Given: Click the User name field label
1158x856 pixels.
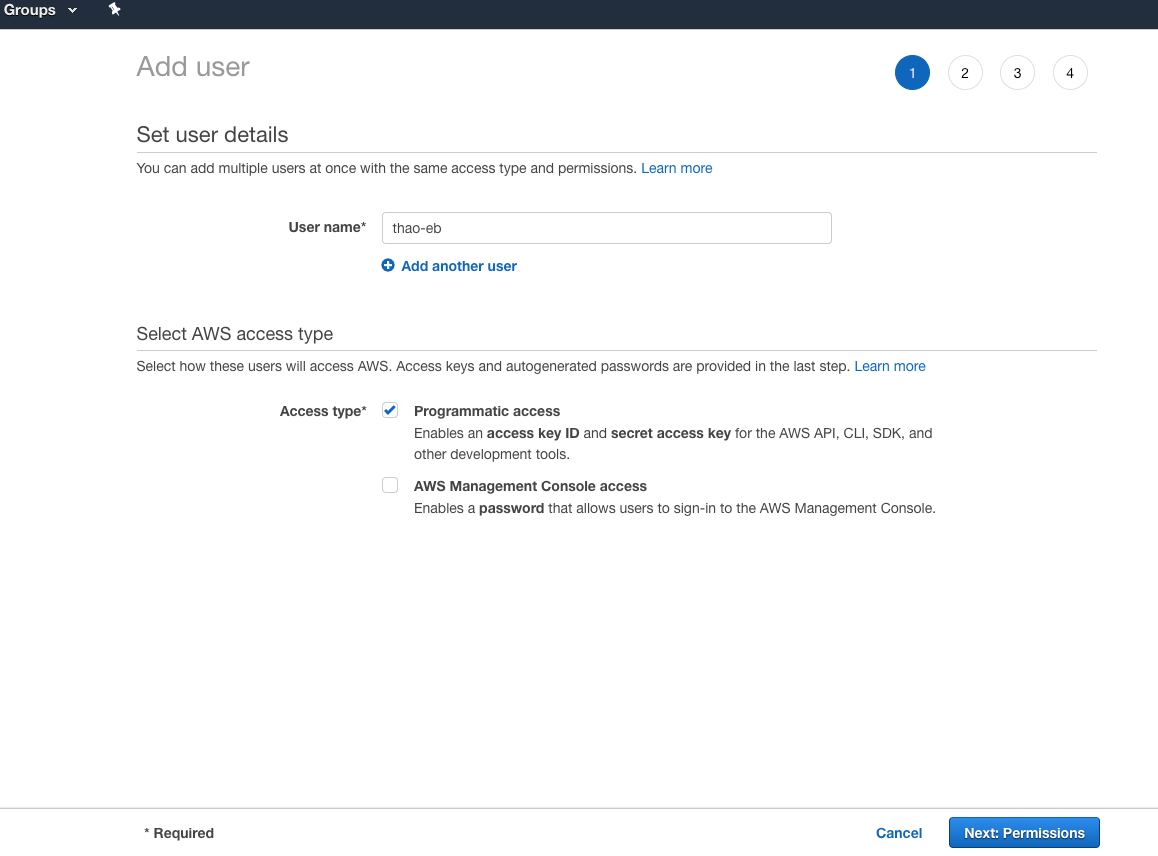Looking at the screenshot, I should point(327,227).
